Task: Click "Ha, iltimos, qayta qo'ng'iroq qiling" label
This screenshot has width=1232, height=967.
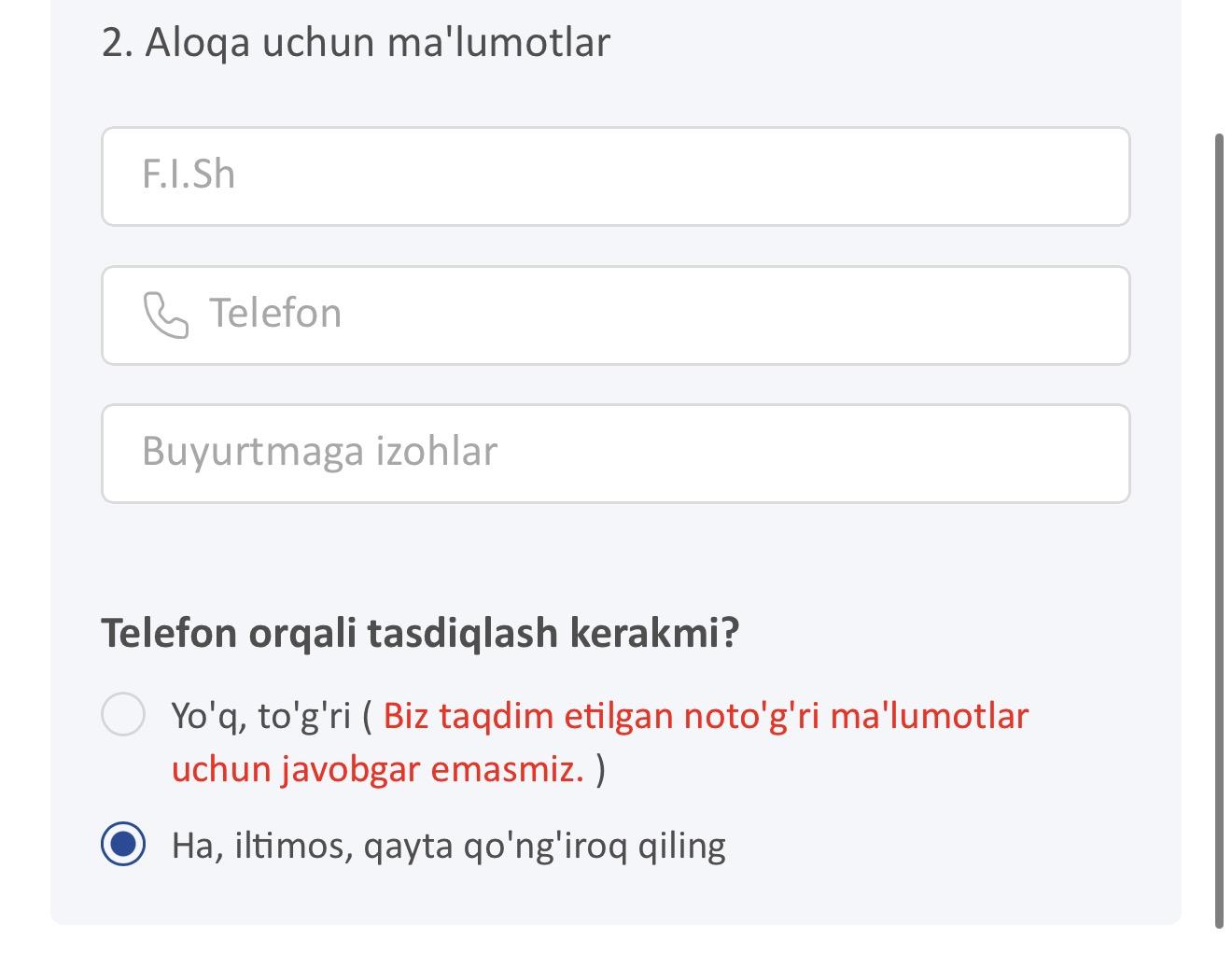Action: pyautogui.click(x=448, y=846)
